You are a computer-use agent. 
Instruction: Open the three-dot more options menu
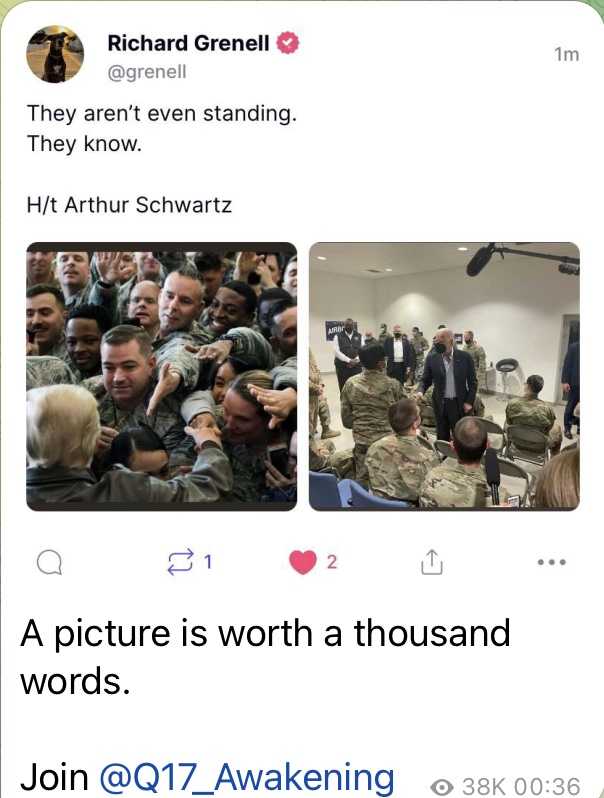tap(552, 562)
